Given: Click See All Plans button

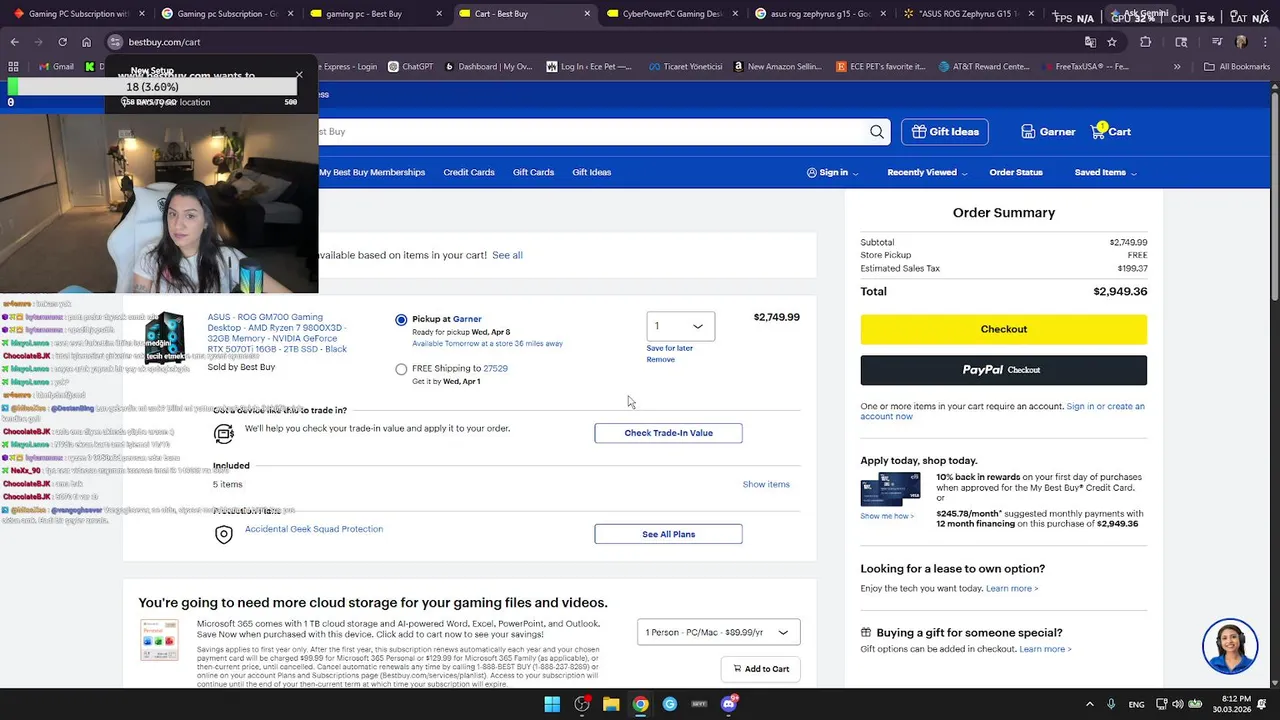Looking at the screenshot, I should pos(668,534).
